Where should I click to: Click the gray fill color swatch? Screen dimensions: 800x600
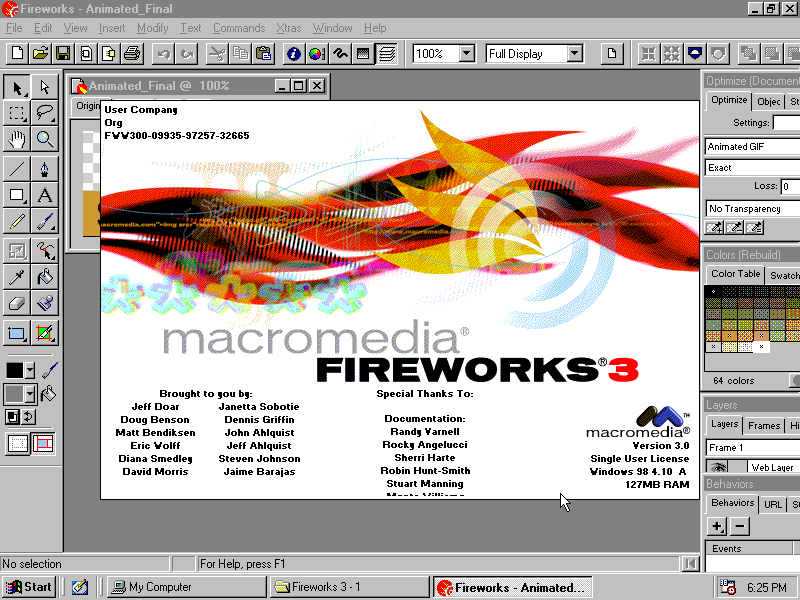coord(14,394)
